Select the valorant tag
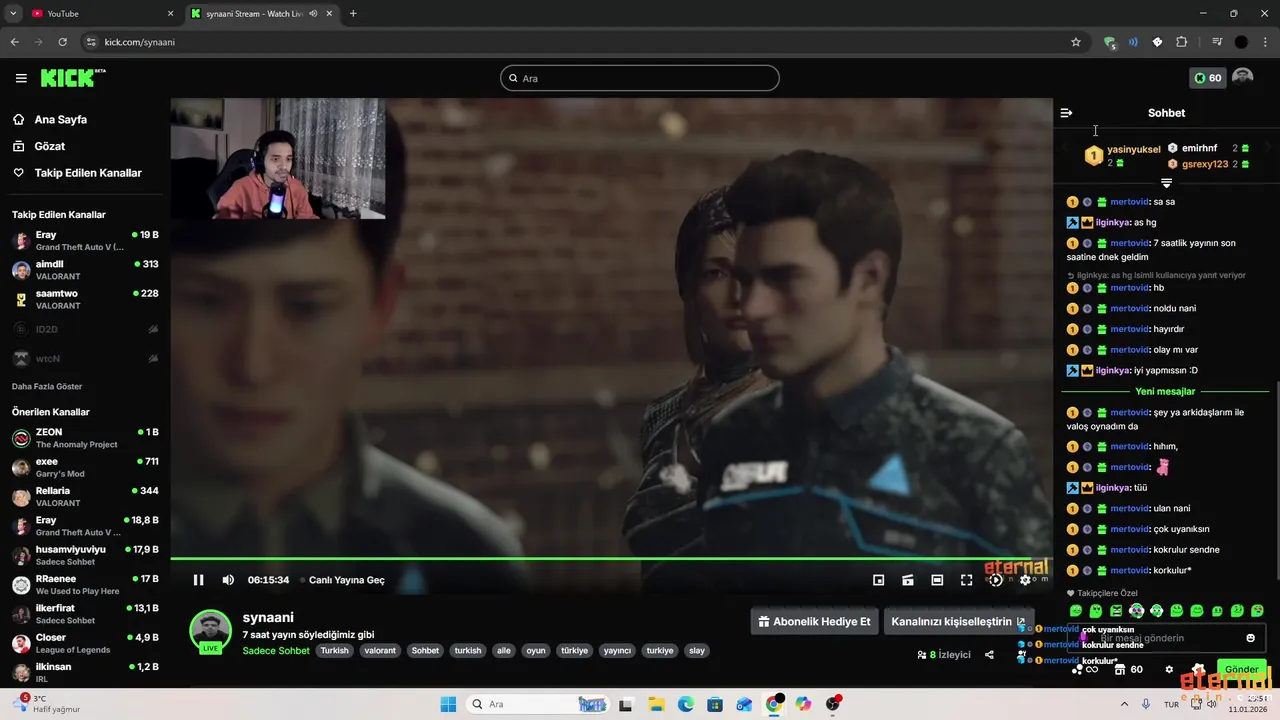Screen dimensions: 1280x720 click(380, 650)
